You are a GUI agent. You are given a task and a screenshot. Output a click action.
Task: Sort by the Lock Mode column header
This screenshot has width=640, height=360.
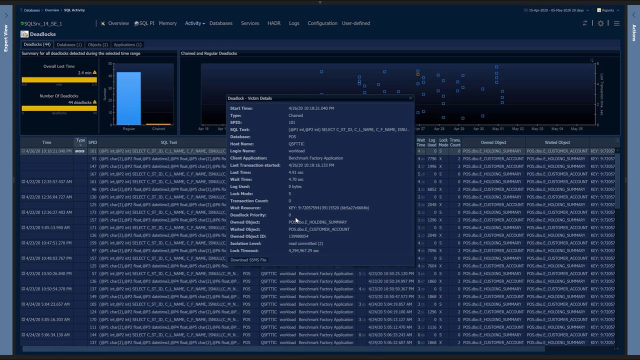443,142
